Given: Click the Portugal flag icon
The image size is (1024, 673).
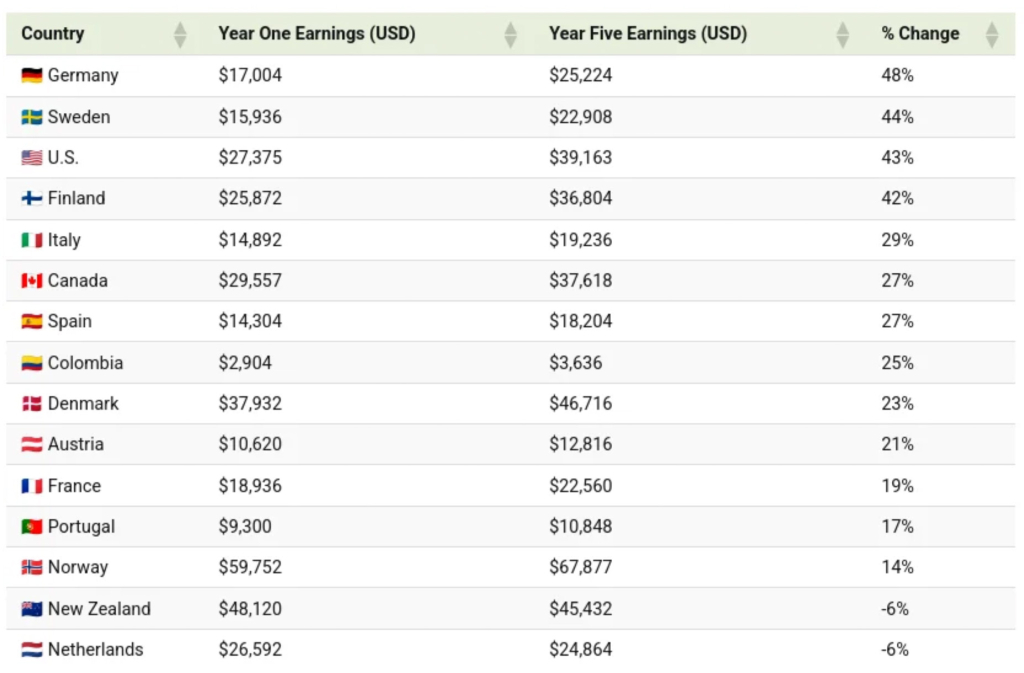Looking at the screenshot, I should (x=31, y=527).
